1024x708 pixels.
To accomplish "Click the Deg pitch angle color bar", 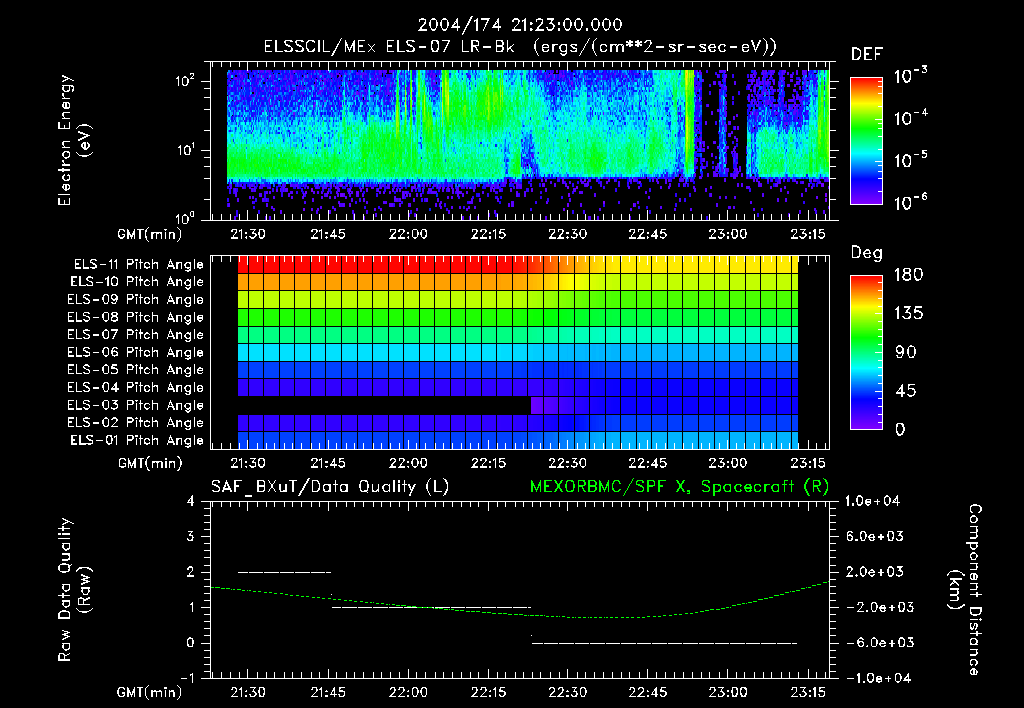I will [866, 352].
